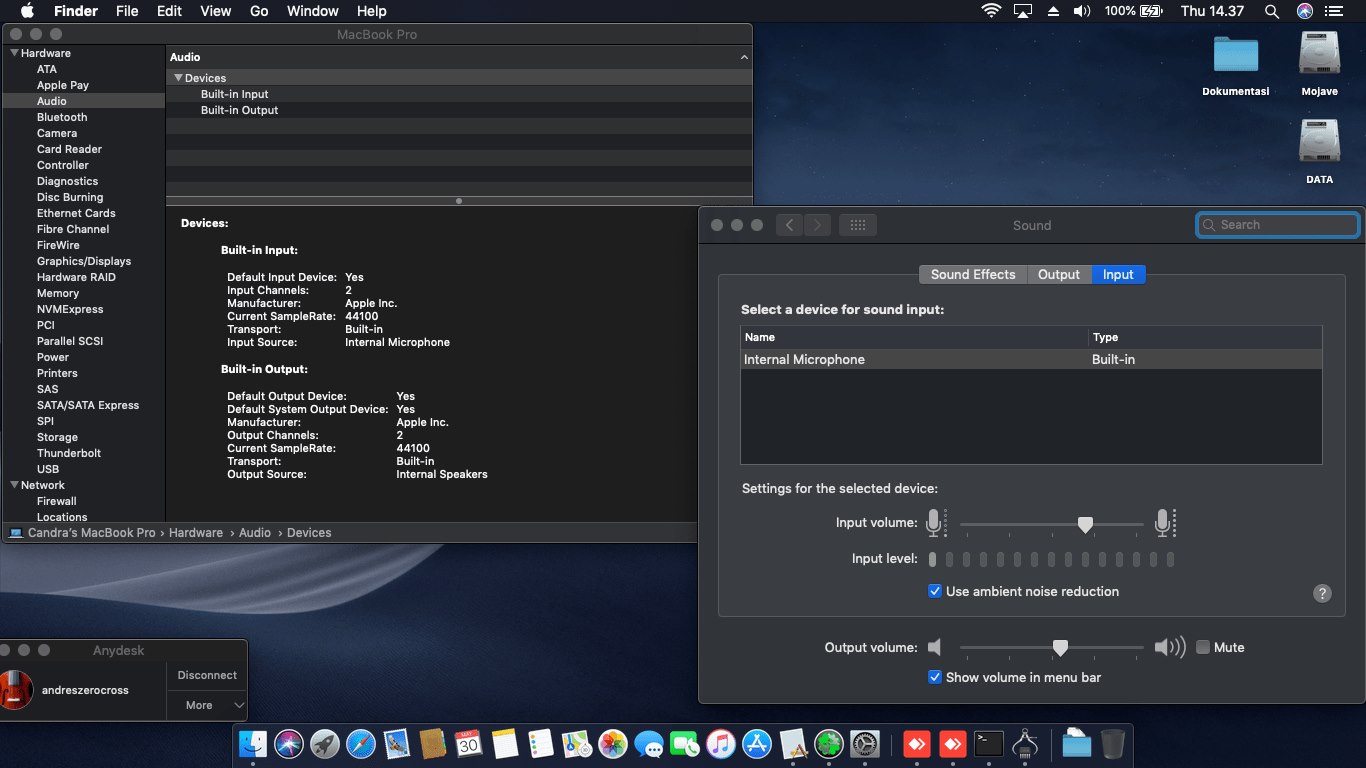This screenshot has width=1366, height=768.
Task: Adjust the Input volume slider
Action: (1085, 524)
